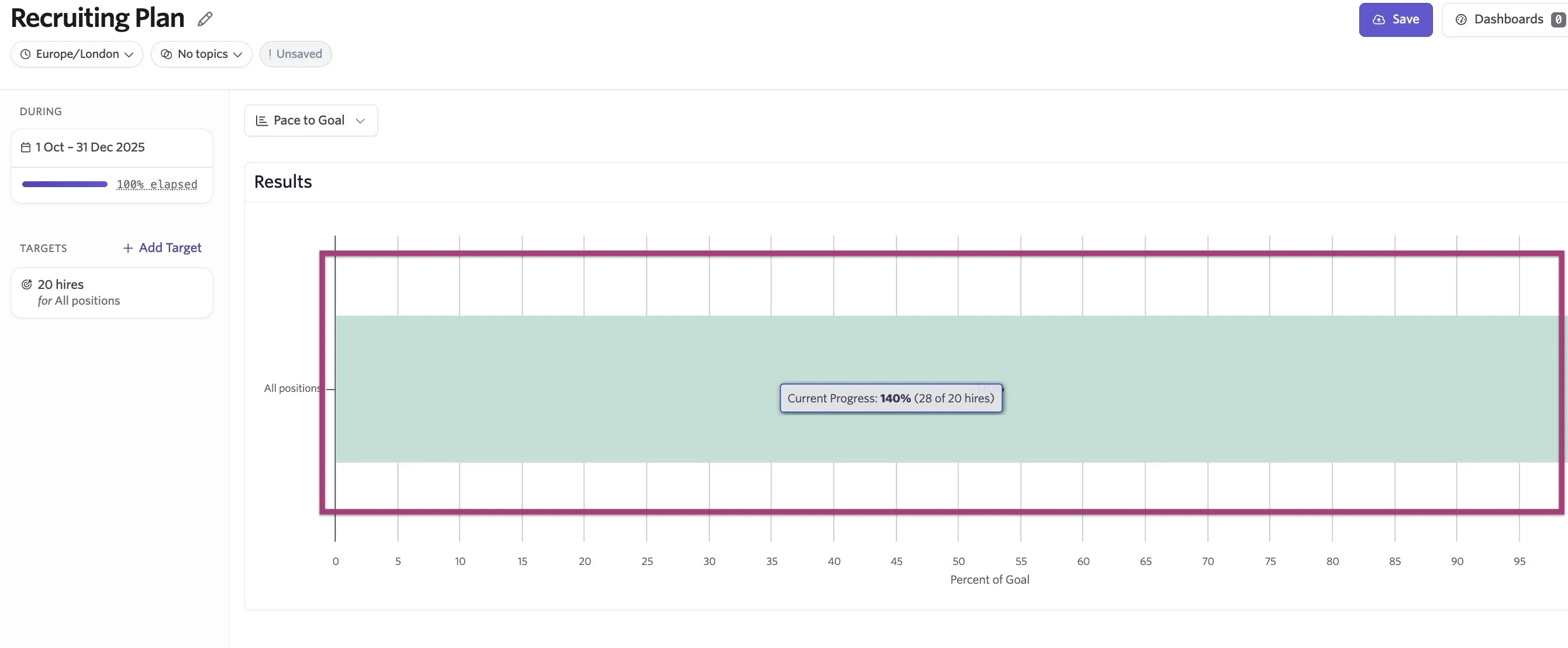The height and width of the screenshot is (648, 1568).
Task: Click the Current Progress 140% tooltip
Action: coord(891,398)
